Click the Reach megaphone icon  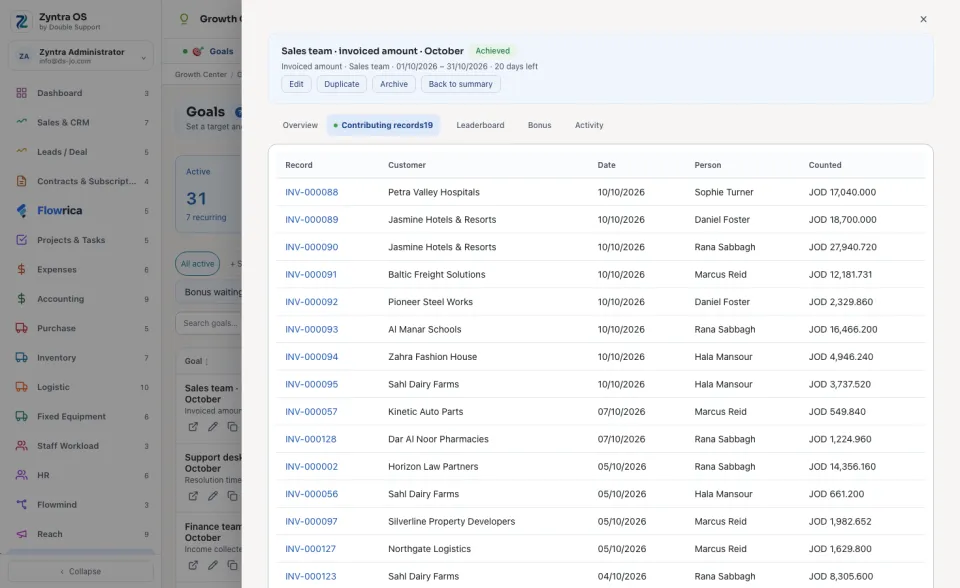[x=21, y=534]
